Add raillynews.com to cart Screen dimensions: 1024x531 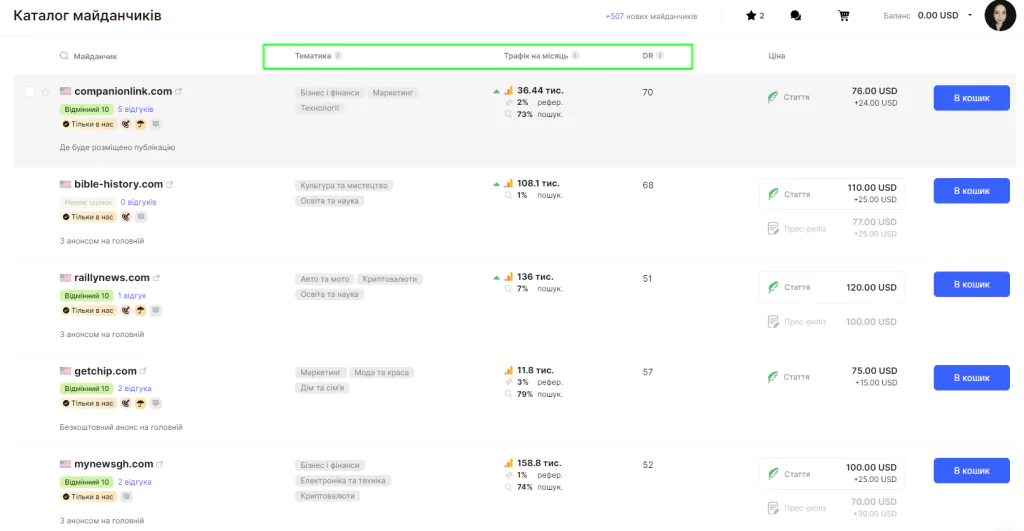[971, 284]
